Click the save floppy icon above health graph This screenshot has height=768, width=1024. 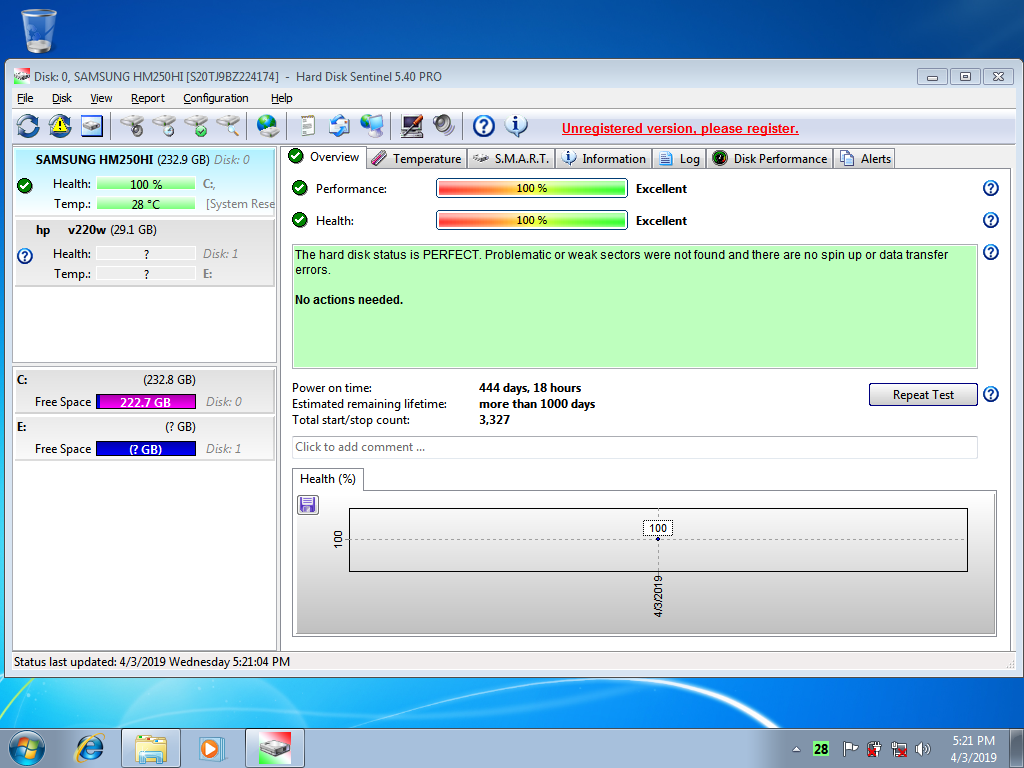pyautogui.click(x=308, y=505)
